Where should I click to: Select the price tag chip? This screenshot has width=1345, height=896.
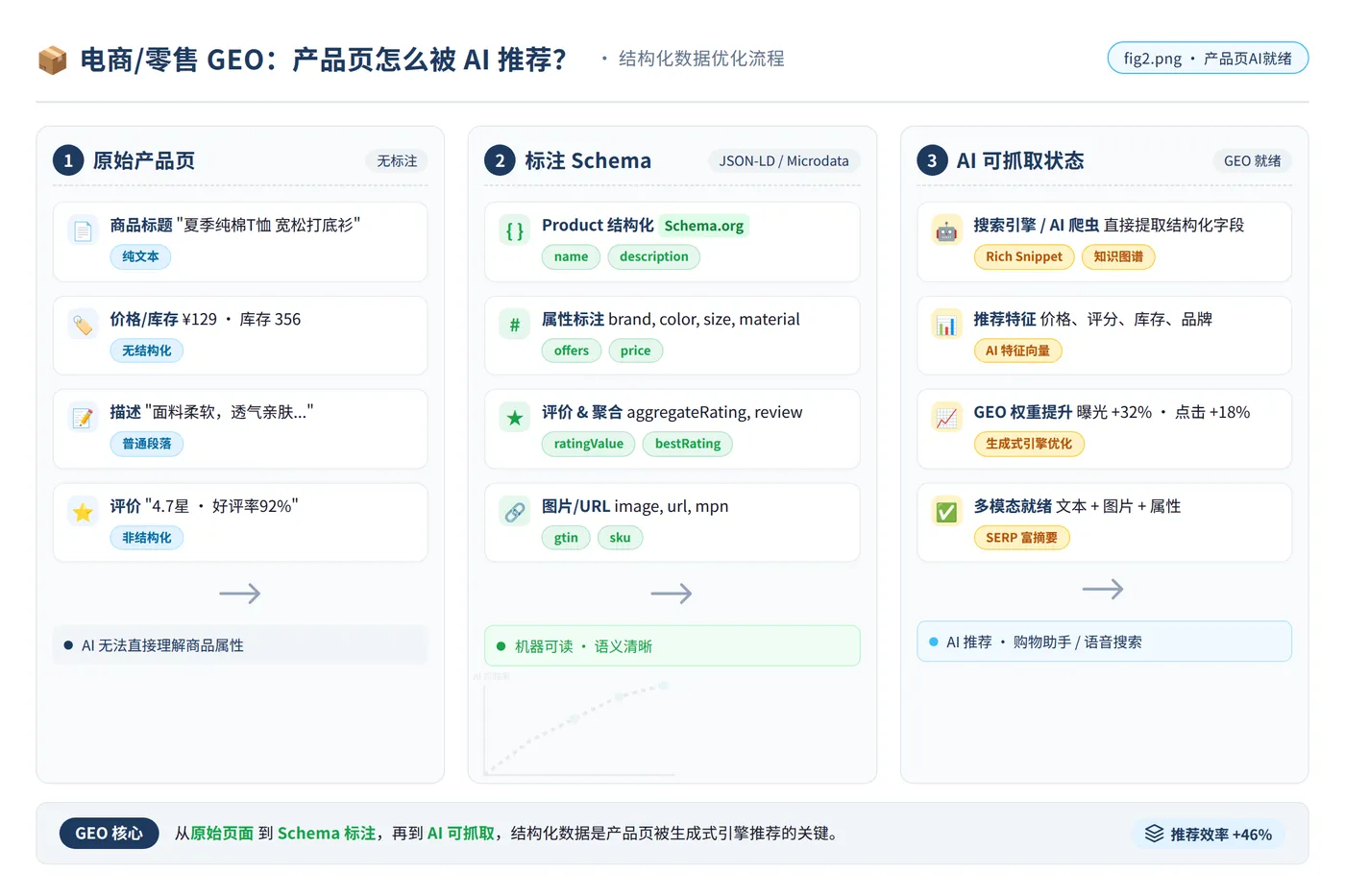coord(635,351)
